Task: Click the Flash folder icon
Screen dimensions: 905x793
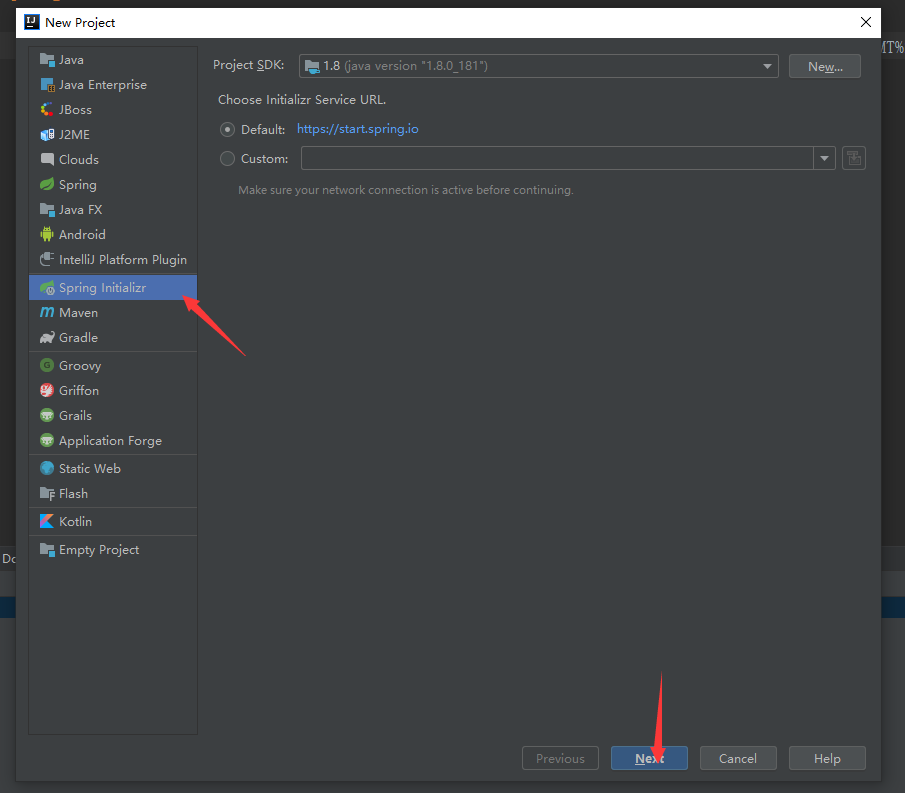Action: tap(47, 493)
